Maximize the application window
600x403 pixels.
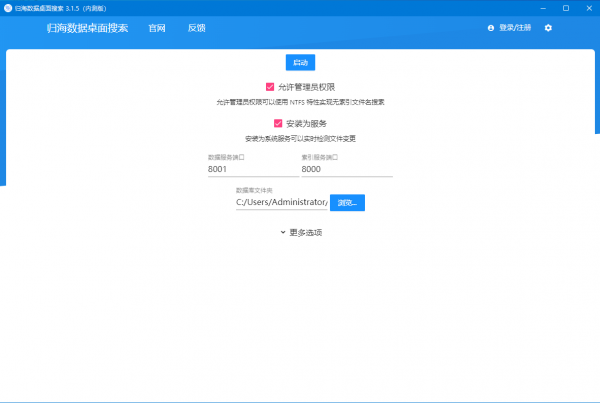(x=566, y=8)
